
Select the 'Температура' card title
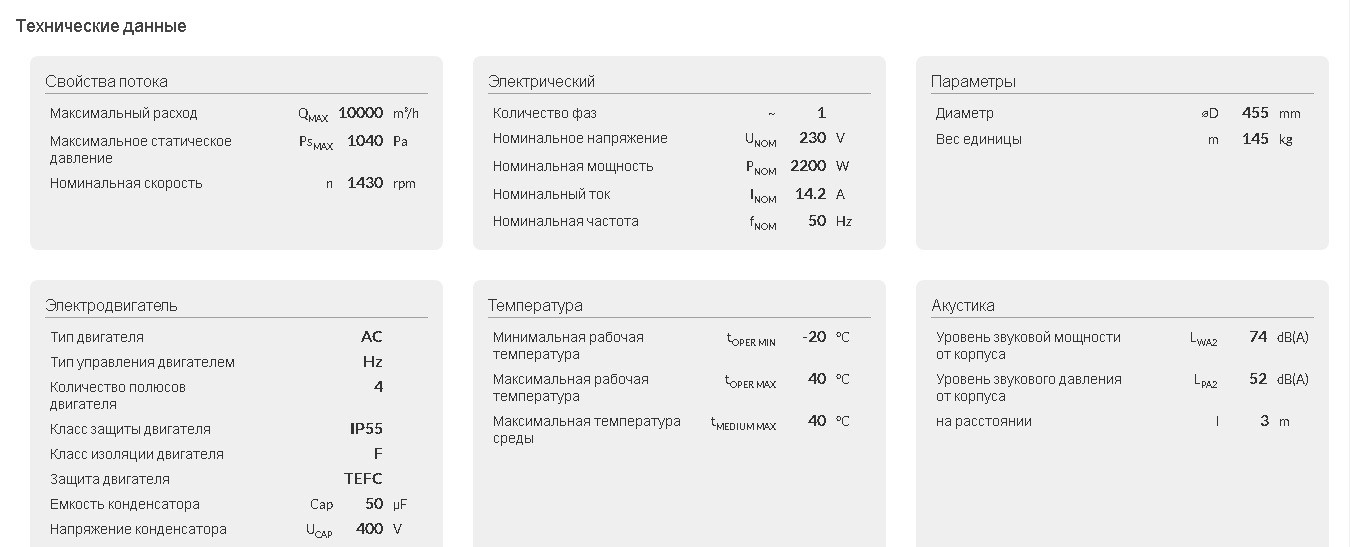[x=535, y=306]
